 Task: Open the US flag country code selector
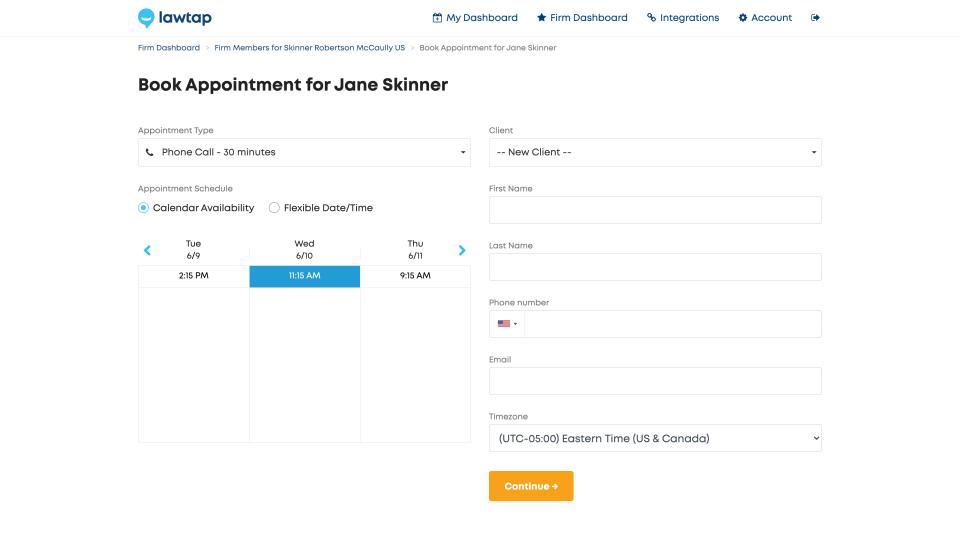pos(507,324)
